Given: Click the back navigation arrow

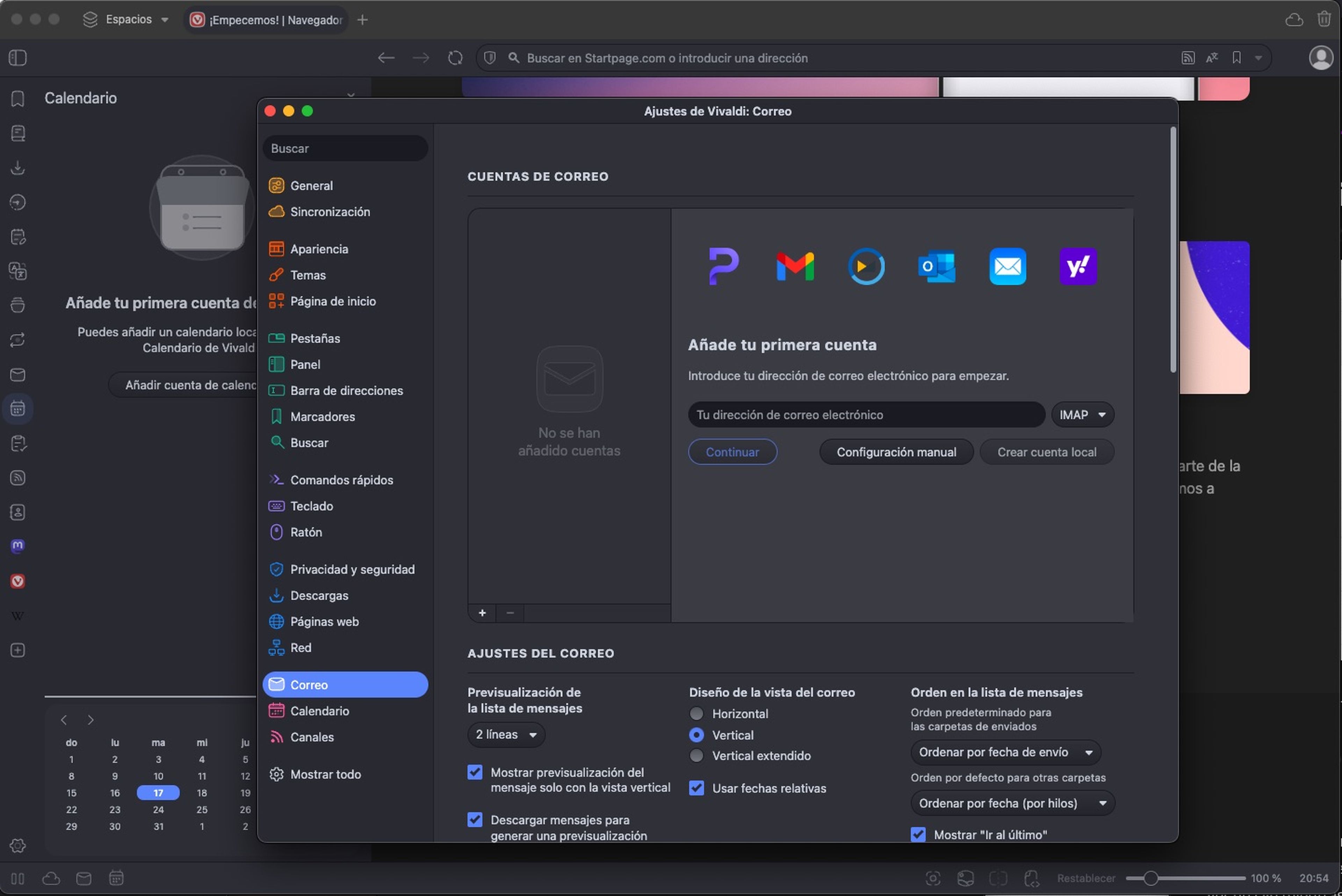Looking at the screenshot, I should tap(386, 58).
